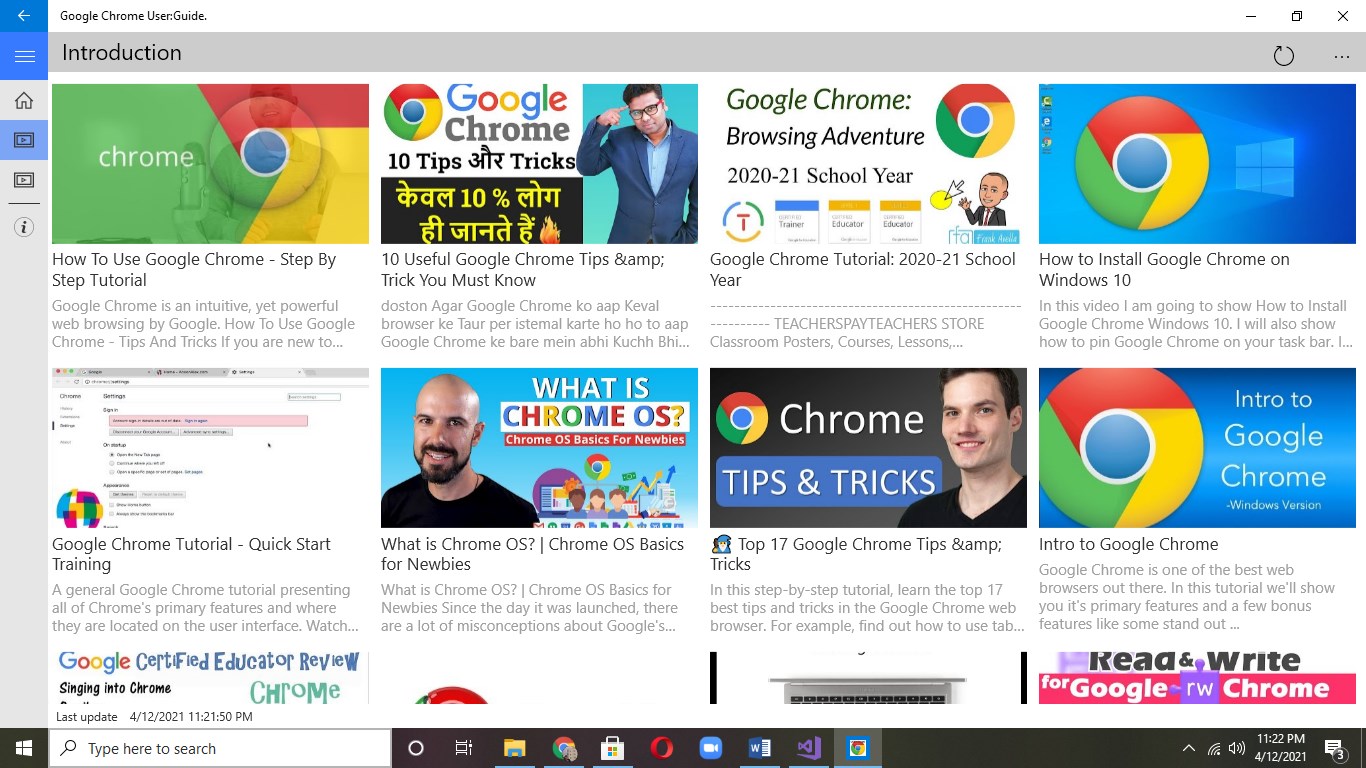Click title 'Google Chrome Tutorial - Quick Start Training'
This screenshot has width=1366, height=768.
point(191,554)
